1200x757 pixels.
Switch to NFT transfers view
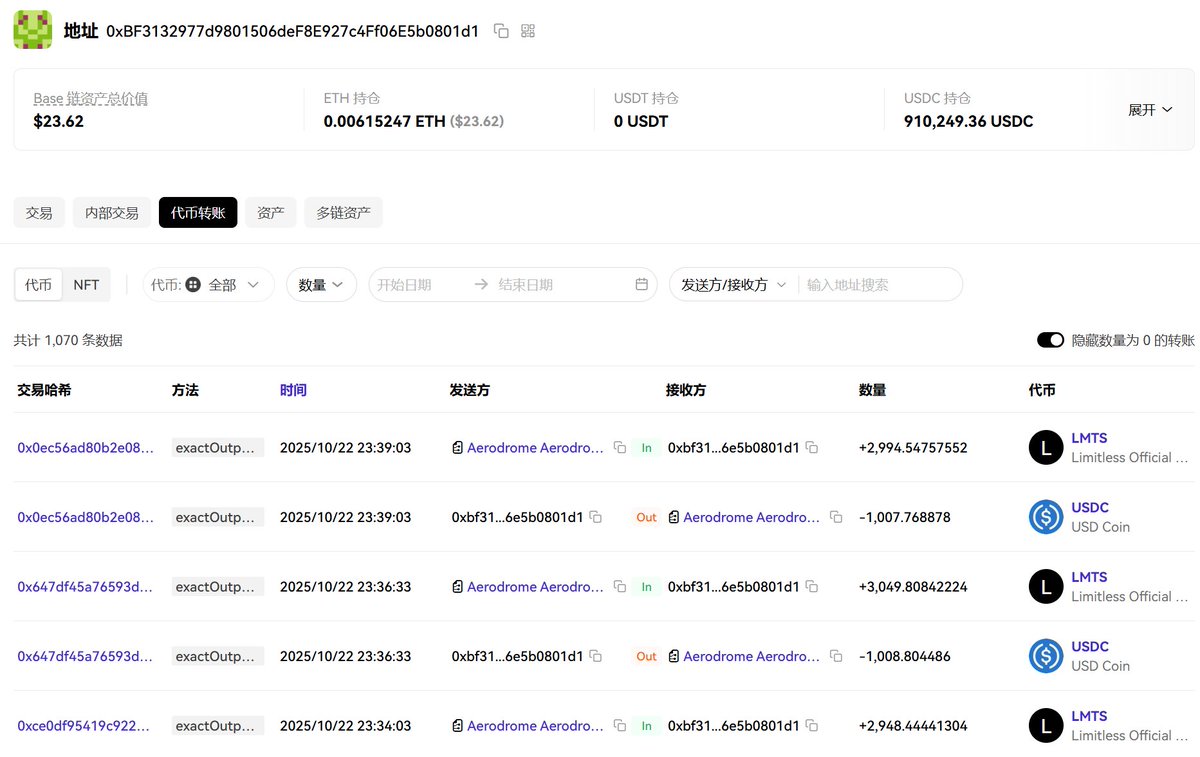[87, 285]
